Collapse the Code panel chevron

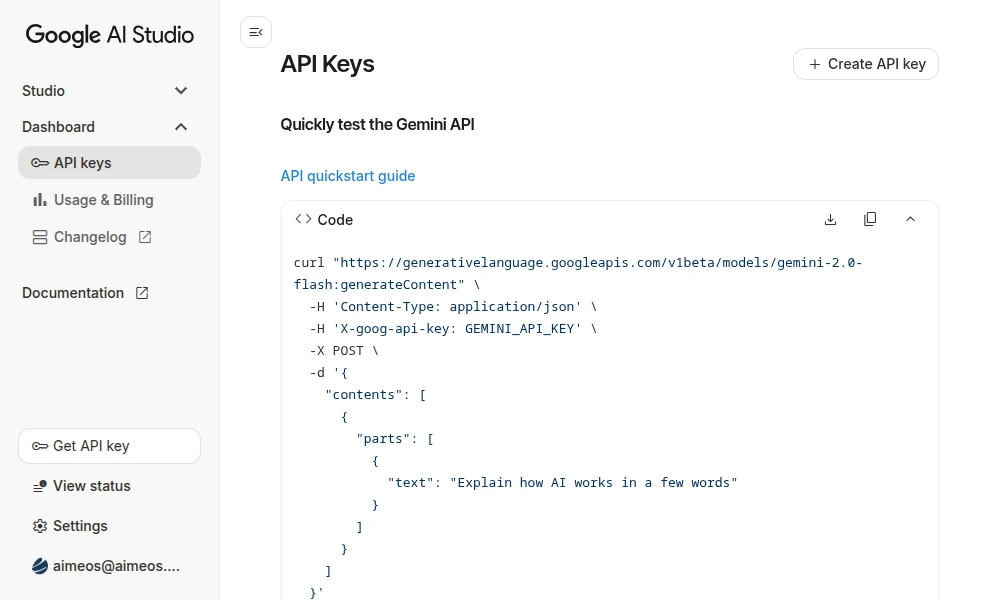910,219
